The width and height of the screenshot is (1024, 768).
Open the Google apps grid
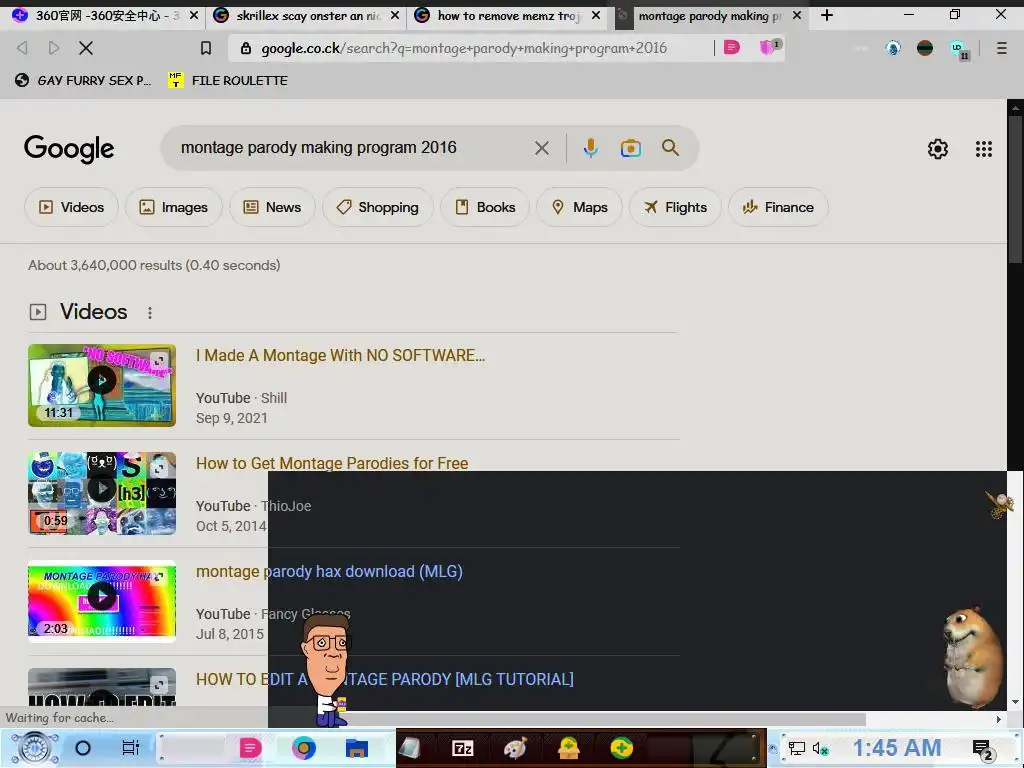(984, 149)
